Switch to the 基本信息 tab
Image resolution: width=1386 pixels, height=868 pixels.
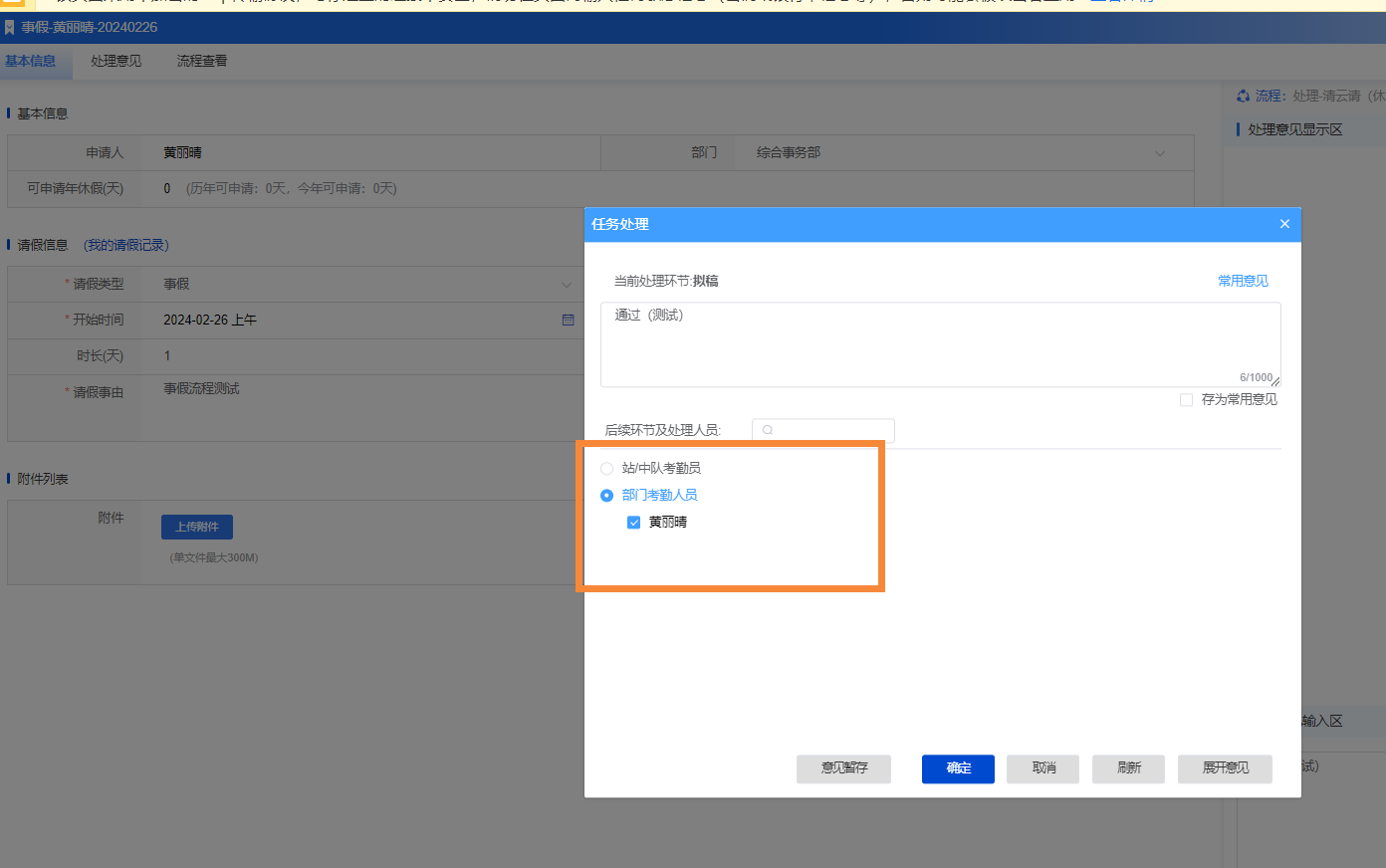point(31,61)
